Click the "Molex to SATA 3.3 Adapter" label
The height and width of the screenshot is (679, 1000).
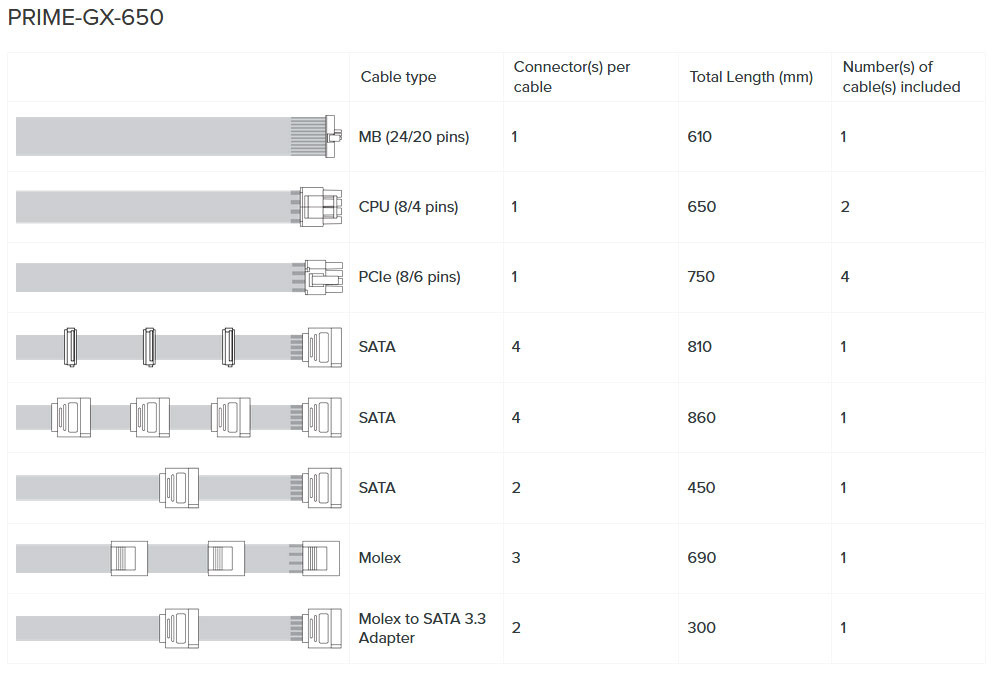pos(422,628)
